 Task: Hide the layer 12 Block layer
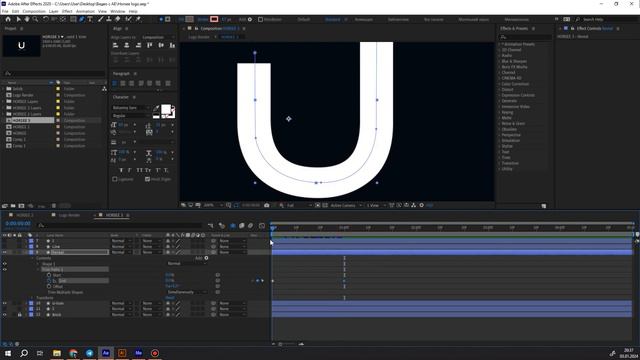click(5, 315)
